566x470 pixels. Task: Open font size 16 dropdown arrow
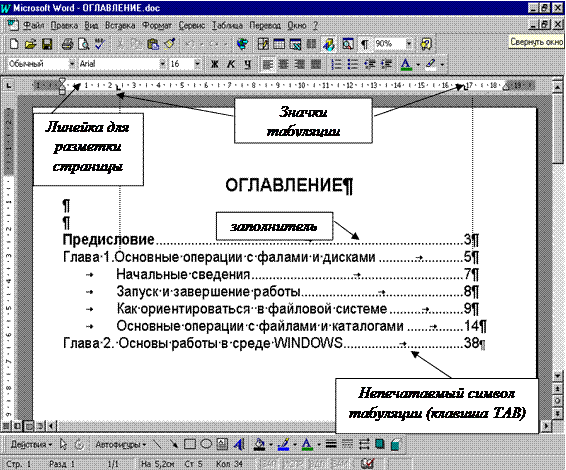pyautogui.click(x=197, y=64)
